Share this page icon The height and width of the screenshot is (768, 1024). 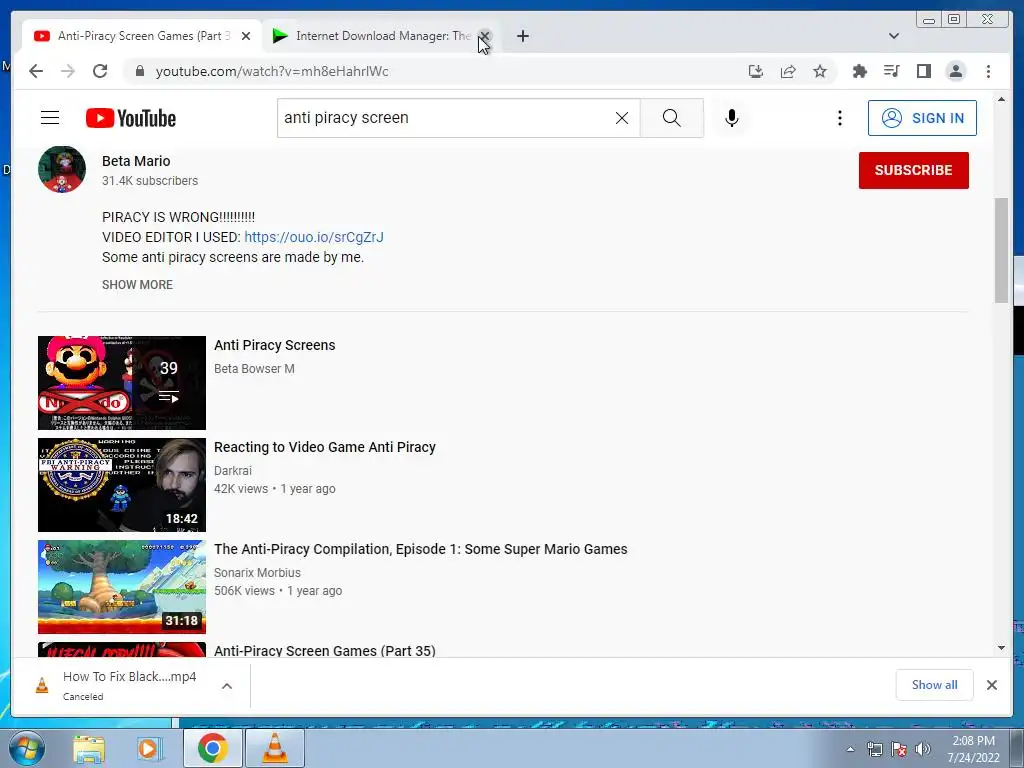pyautogui.click(x=788, y=71)
